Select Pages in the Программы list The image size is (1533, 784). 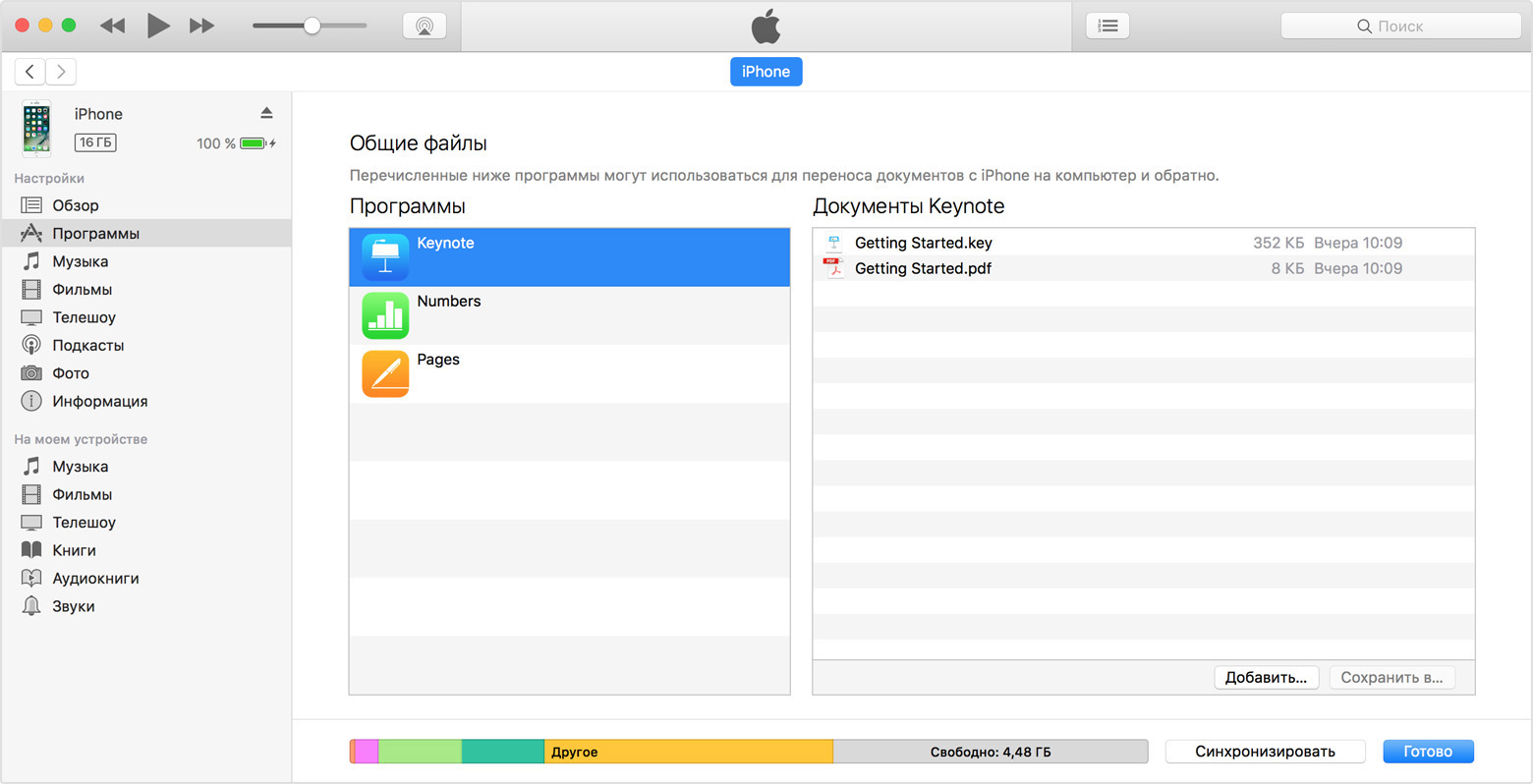(570, 373)
